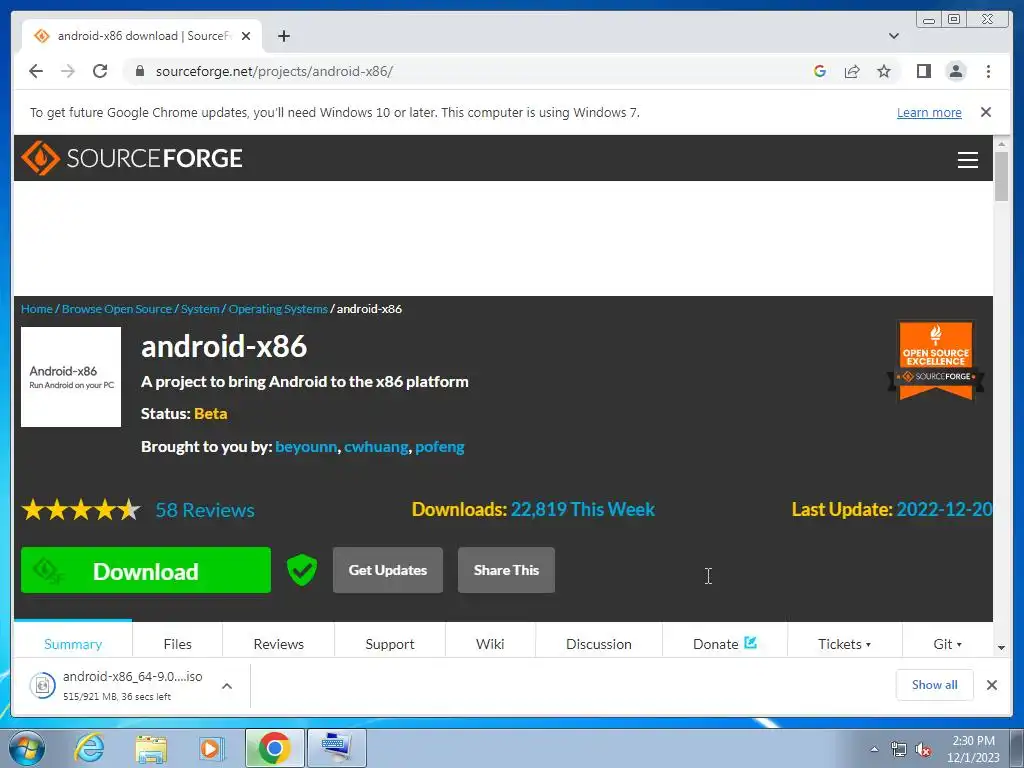Go back using the browser back arrow

[x=36, y=71]
